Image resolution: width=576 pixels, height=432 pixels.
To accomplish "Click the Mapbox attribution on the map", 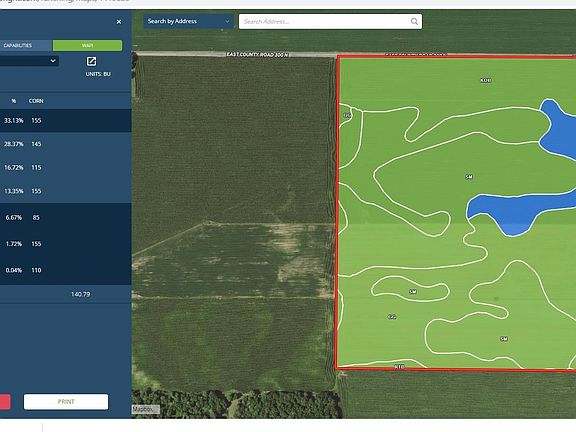I will pyautogui.click(x=145, y=409).
